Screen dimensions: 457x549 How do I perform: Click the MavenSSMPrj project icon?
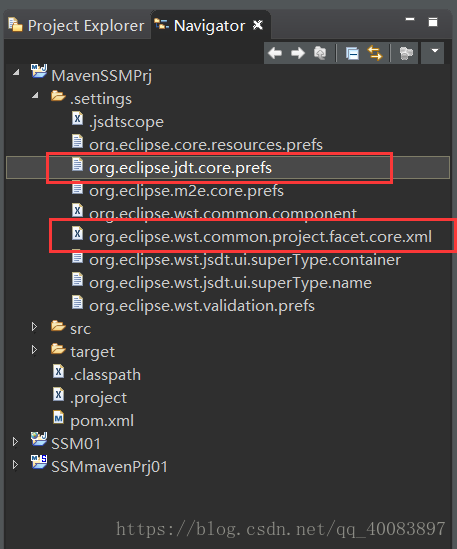click(x=39, y=71)
